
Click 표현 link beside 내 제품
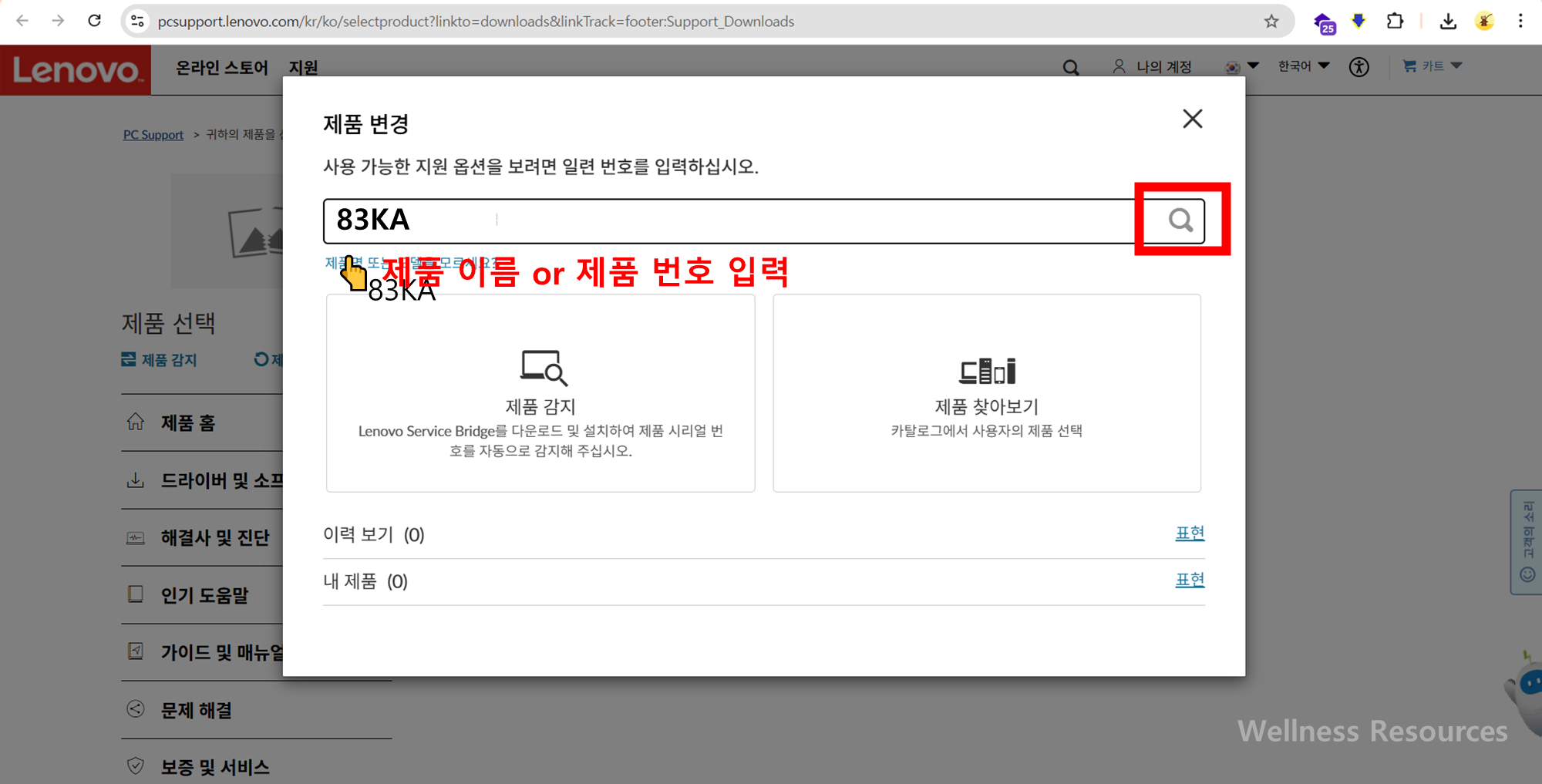point(1190,580)
